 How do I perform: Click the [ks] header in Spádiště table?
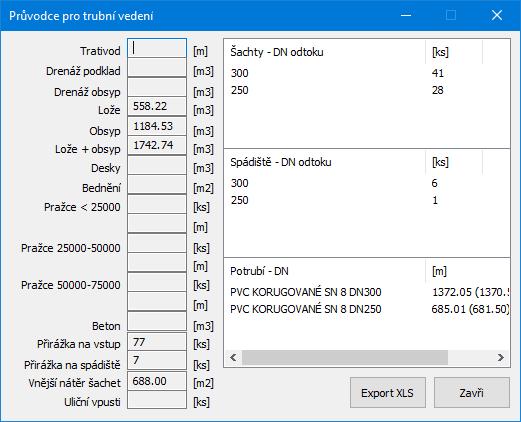point(454,162)
